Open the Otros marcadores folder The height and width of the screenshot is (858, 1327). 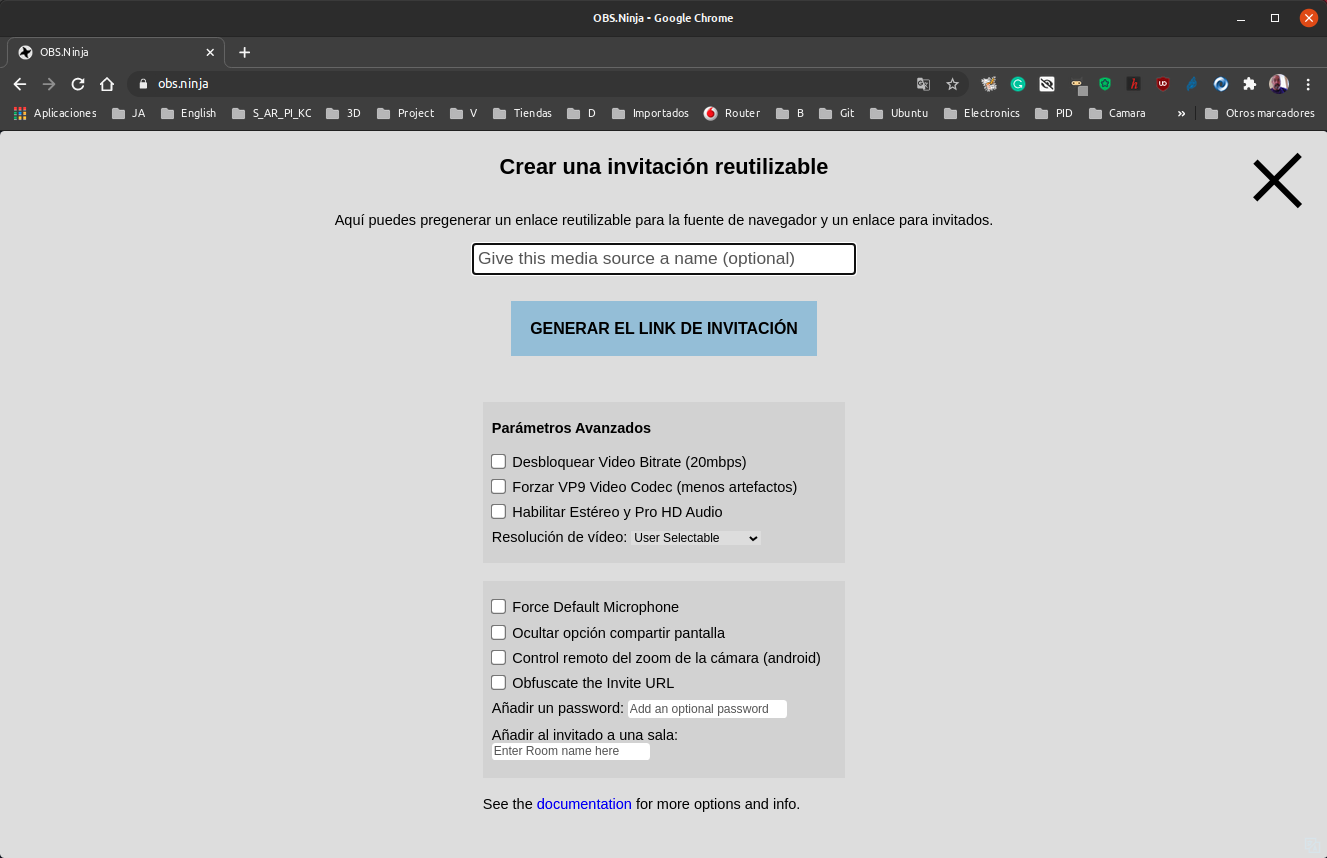click(x=1260, y=113)
